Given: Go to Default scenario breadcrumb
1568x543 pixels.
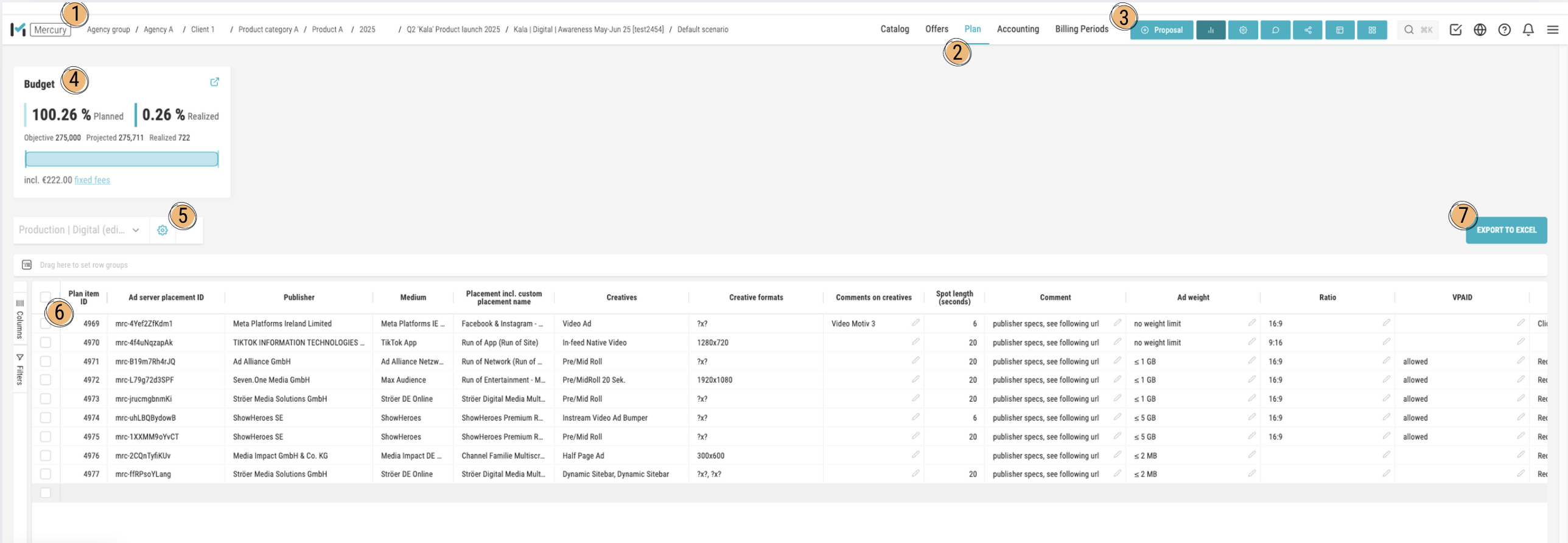Looking at the screenshot, I should point(702,29).
